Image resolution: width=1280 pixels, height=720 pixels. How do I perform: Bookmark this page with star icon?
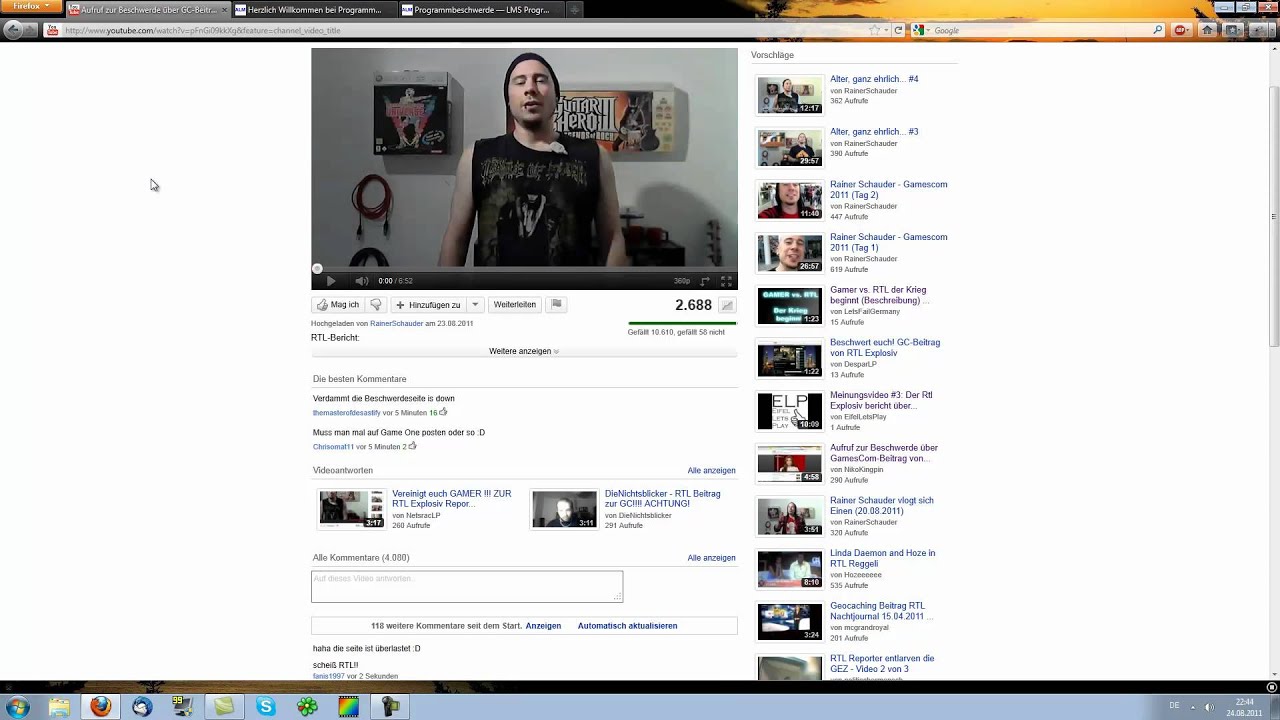pyautogui.click(x=875, y=31)
